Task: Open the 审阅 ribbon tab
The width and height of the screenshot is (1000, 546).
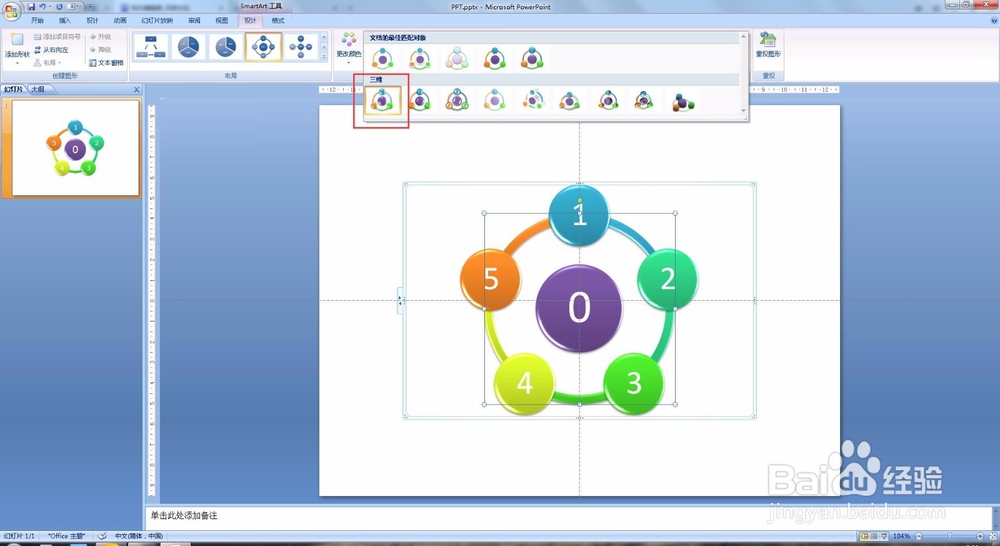Action: 194,20
